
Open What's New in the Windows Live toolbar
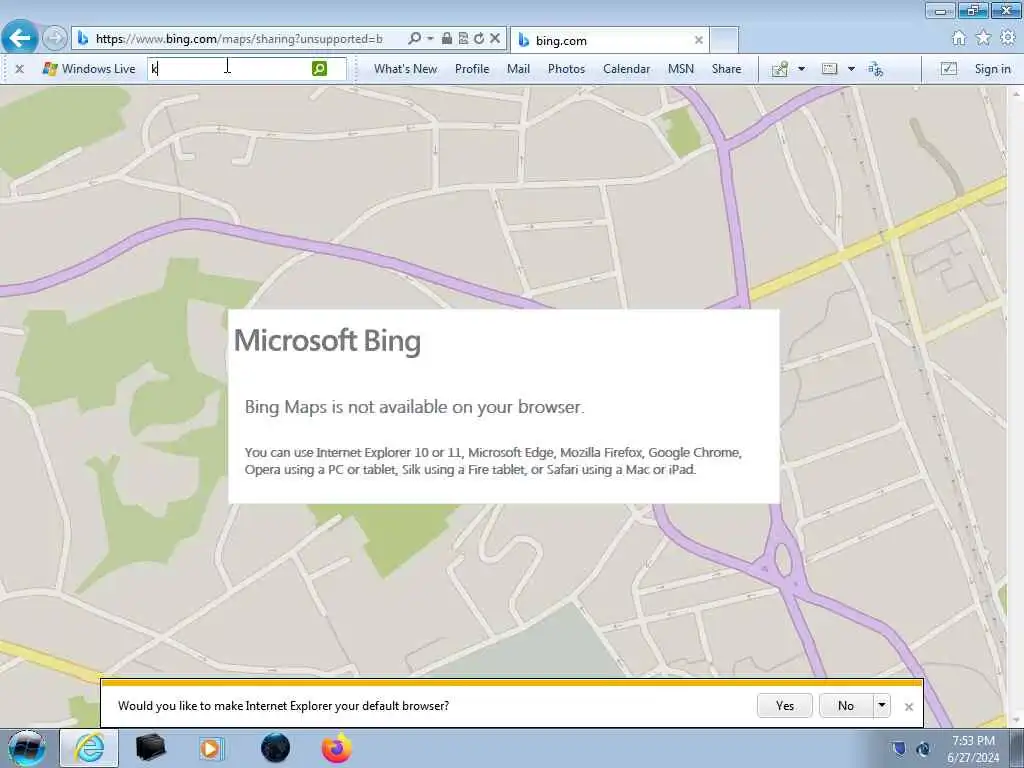click(x=406, y=69)
